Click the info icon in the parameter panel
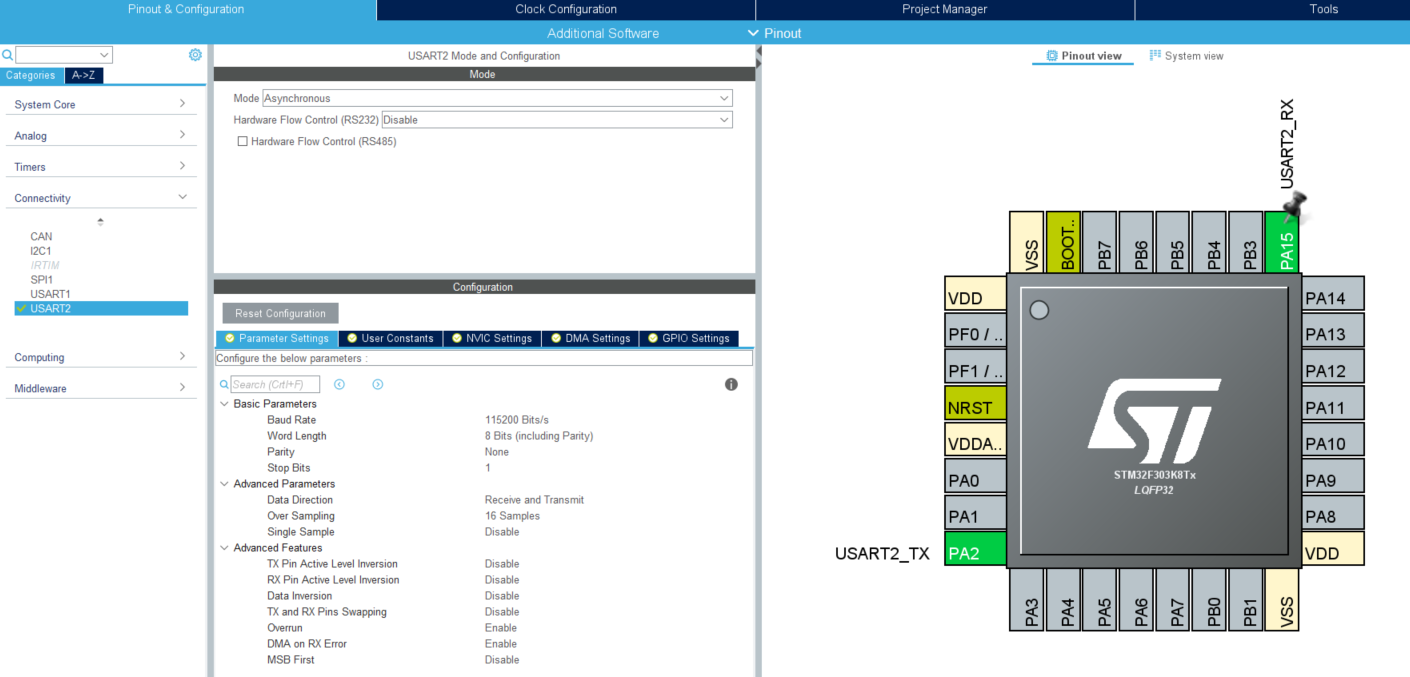 [x=731, y=384]
